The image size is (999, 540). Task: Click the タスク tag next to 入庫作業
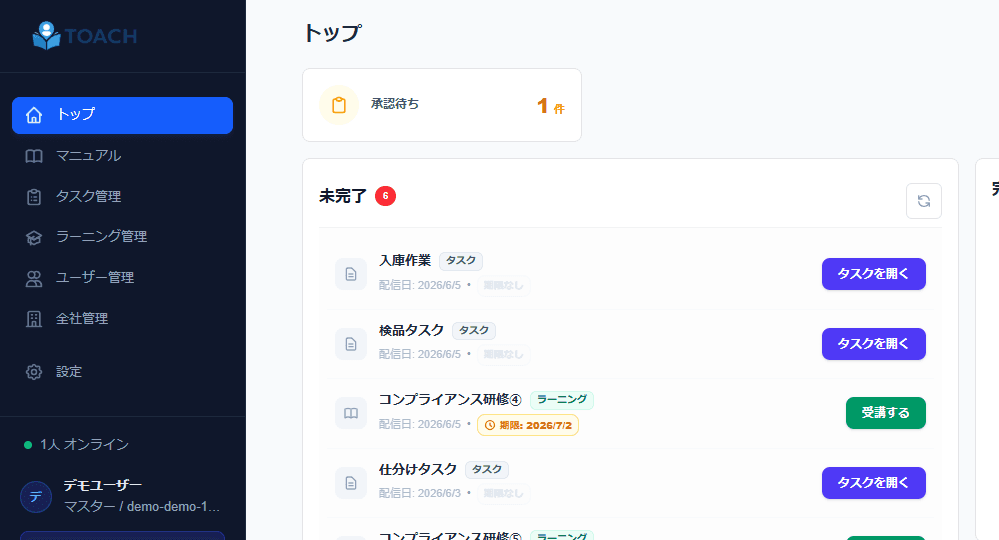click(x=461, y=261)
